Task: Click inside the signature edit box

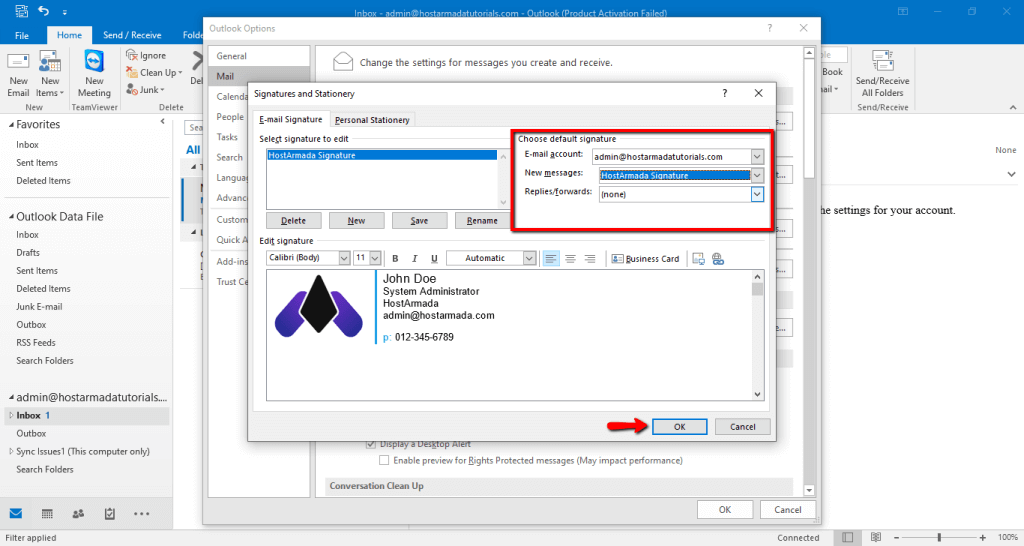Action: pos(509,335)
